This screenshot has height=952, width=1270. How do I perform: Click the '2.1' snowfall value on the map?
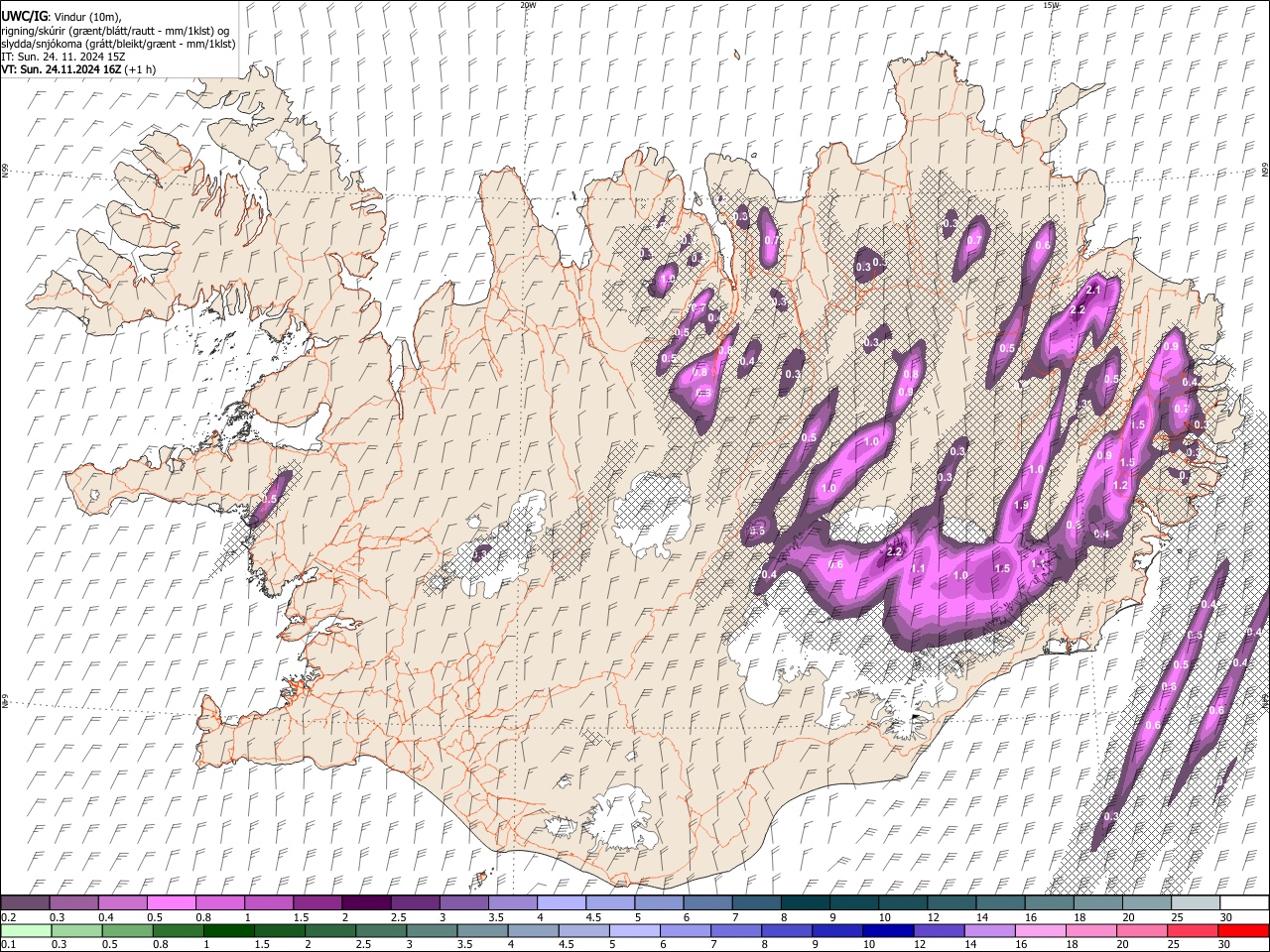point(1094,290)
